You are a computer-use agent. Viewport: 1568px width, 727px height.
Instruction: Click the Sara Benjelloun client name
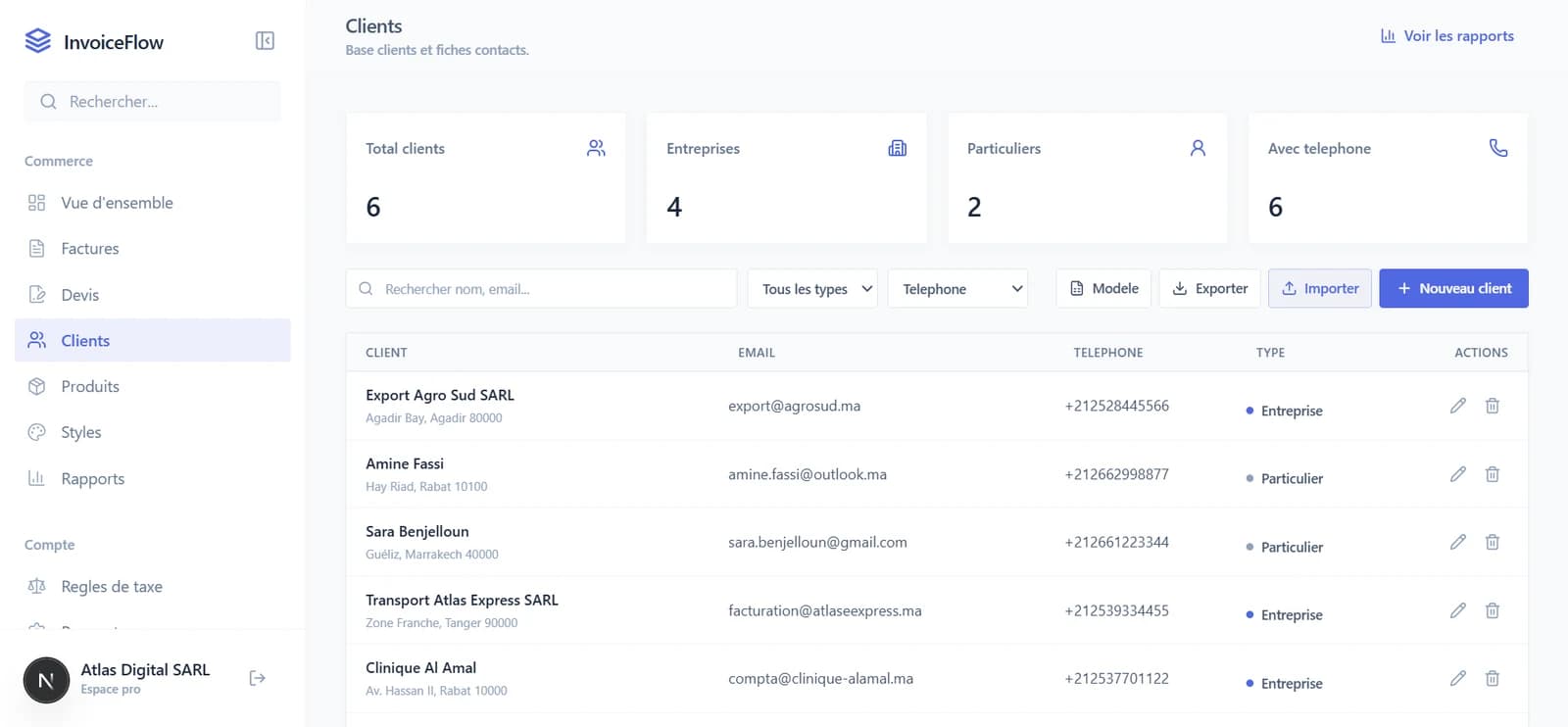click(417, 531)
